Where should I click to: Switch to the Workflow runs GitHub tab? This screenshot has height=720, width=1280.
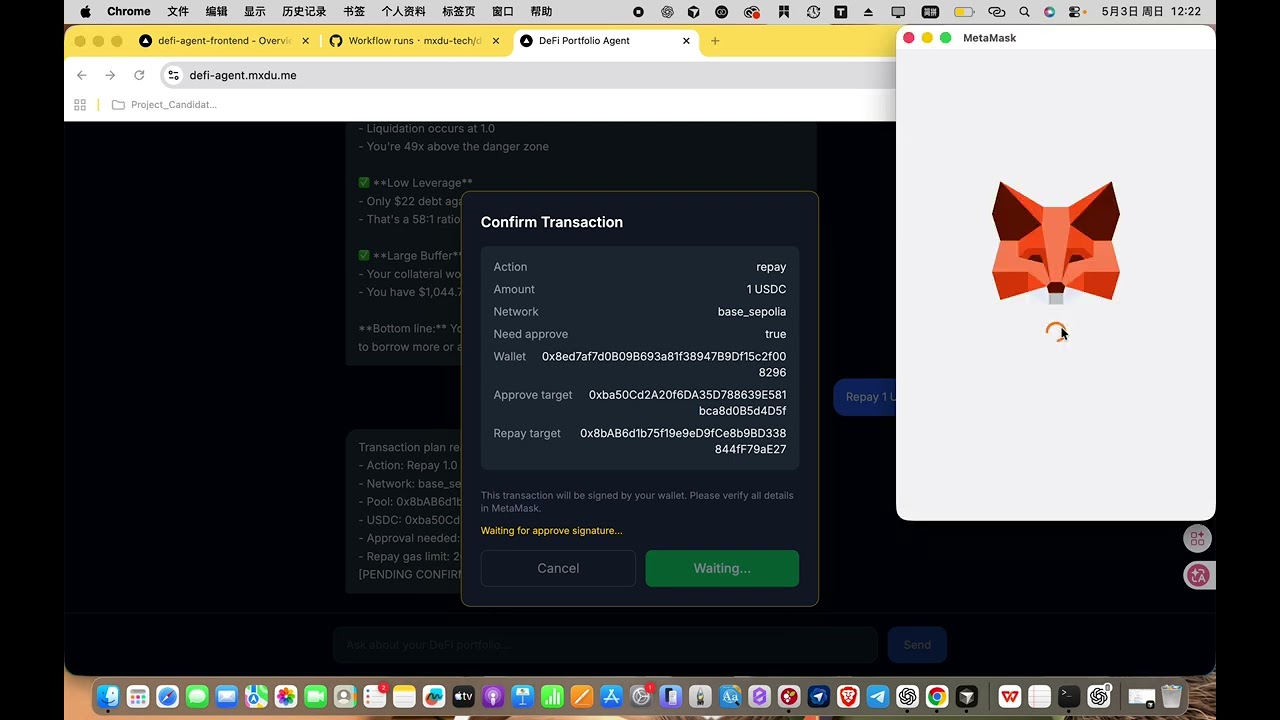[414, 41]
